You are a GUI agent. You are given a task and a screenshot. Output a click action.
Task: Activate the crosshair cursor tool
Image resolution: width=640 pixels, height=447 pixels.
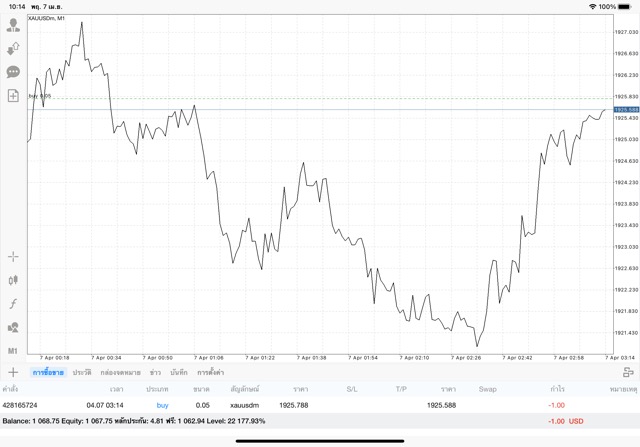pos(13,256)
